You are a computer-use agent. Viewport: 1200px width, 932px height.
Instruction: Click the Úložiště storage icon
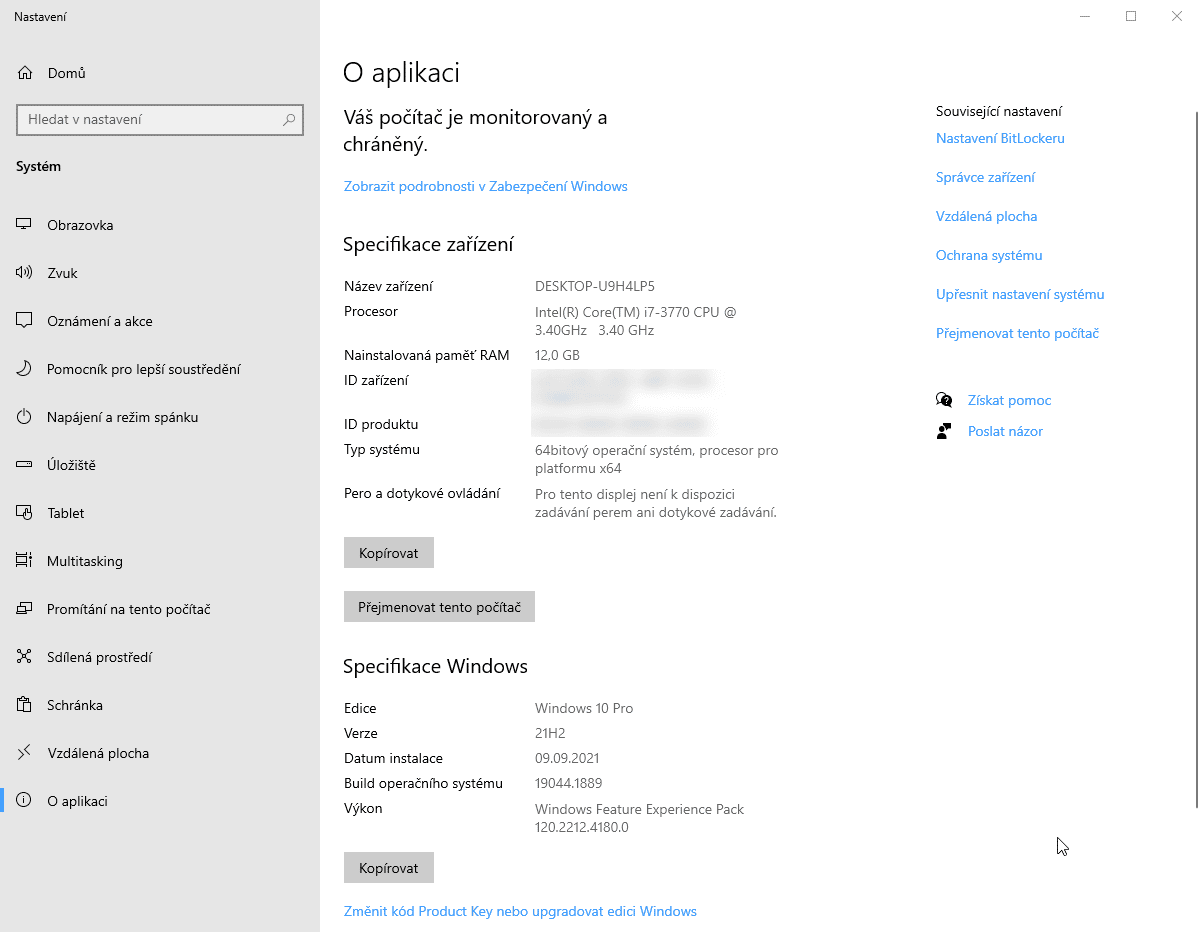click(x=25, y=465)
